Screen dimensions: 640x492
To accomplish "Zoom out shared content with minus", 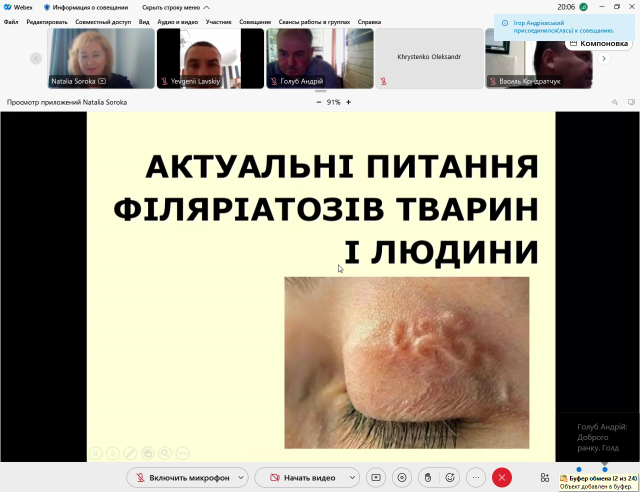I will coord(319,102).
